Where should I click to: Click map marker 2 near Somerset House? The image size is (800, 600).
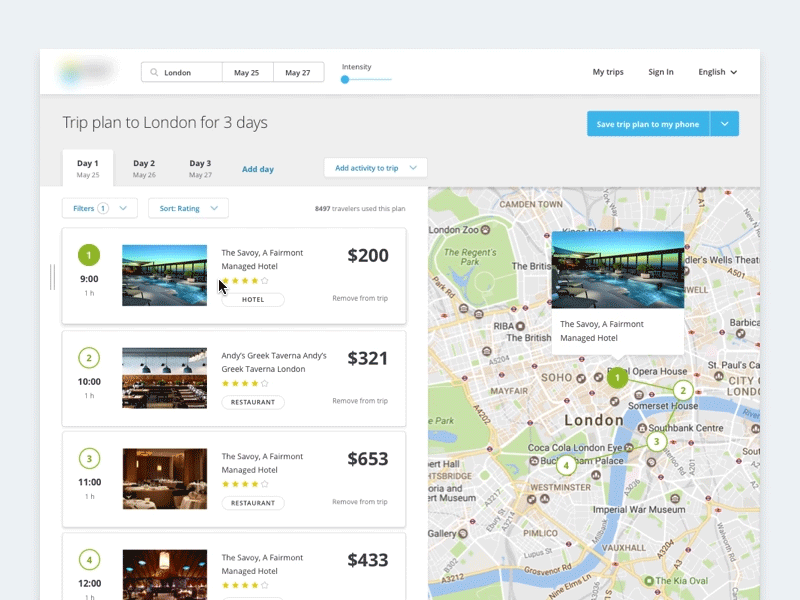683,390
